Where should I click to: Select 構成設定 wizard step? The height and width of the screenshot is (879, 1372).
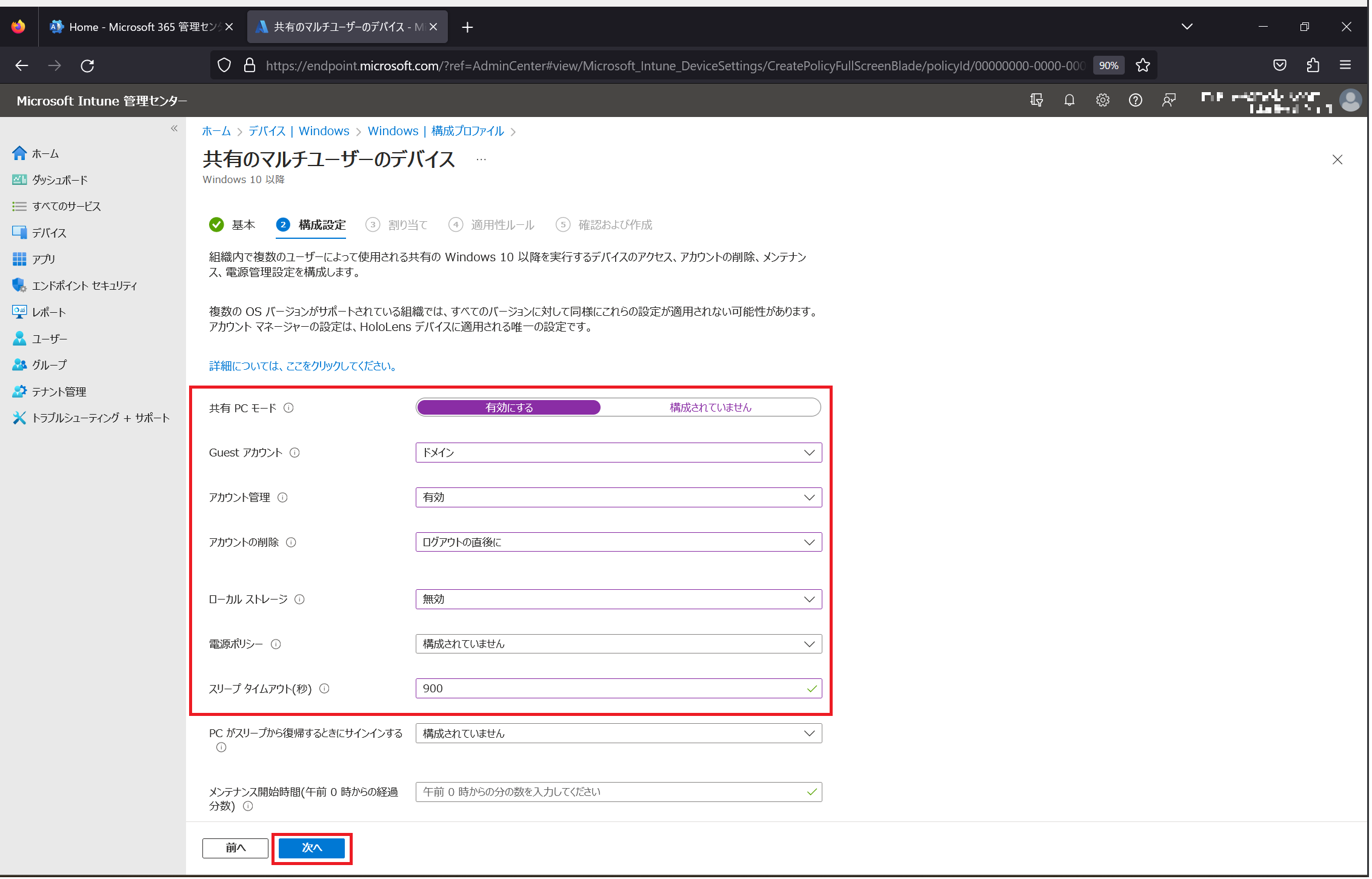(311, 226)
